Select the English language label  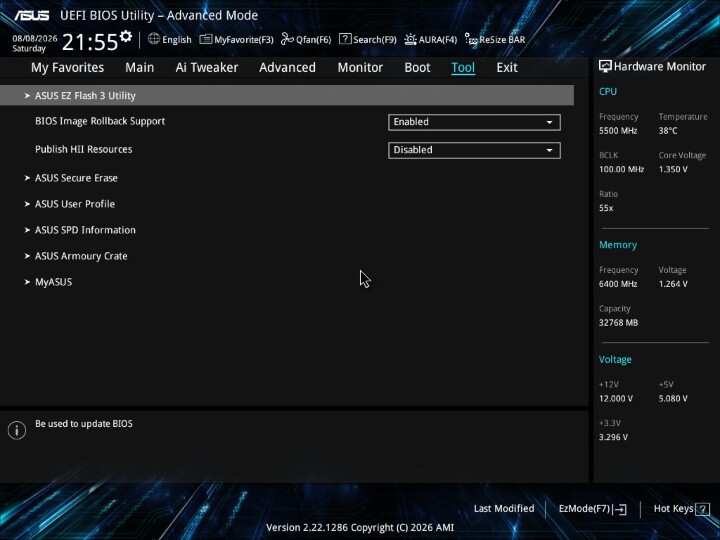click(177, 40)
